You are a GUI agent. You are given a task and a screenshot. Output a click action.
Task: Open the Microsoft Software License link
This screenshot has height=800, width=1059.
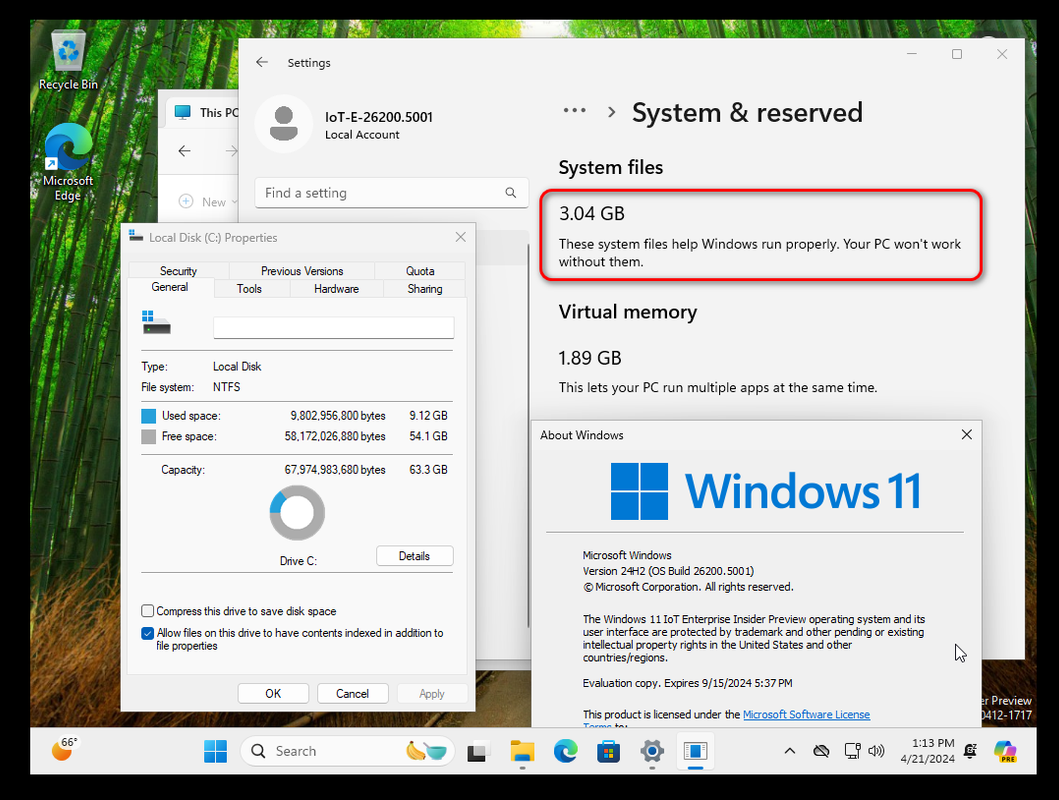coord(806,714)
